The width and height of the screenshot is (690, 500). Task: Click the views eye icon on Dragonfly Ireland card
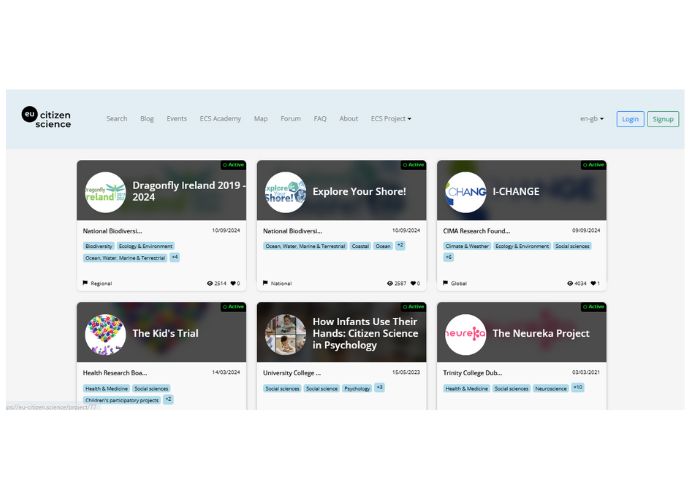[210, 283]
